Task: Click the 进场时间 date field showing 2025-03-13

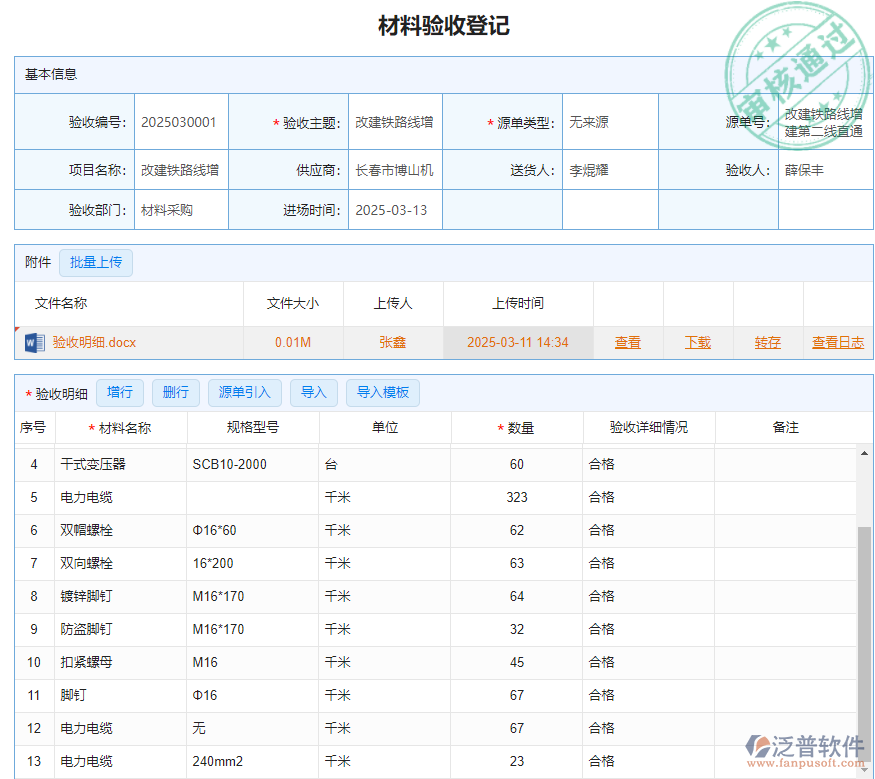Action: [x=394, y=209]
